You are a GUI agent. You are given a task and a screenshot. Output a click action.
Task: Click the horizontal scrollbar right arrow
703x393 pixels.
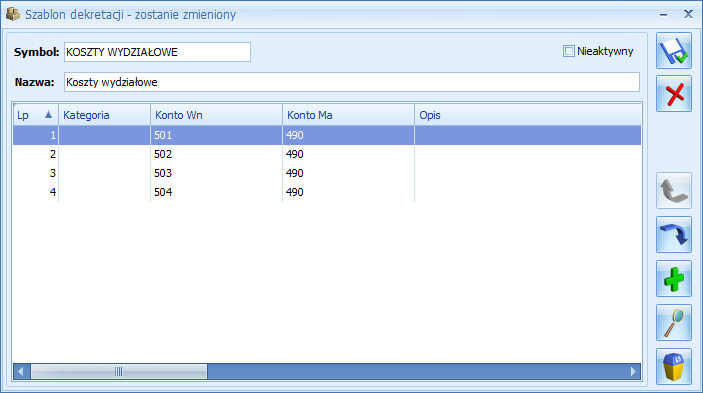(633, 371)
